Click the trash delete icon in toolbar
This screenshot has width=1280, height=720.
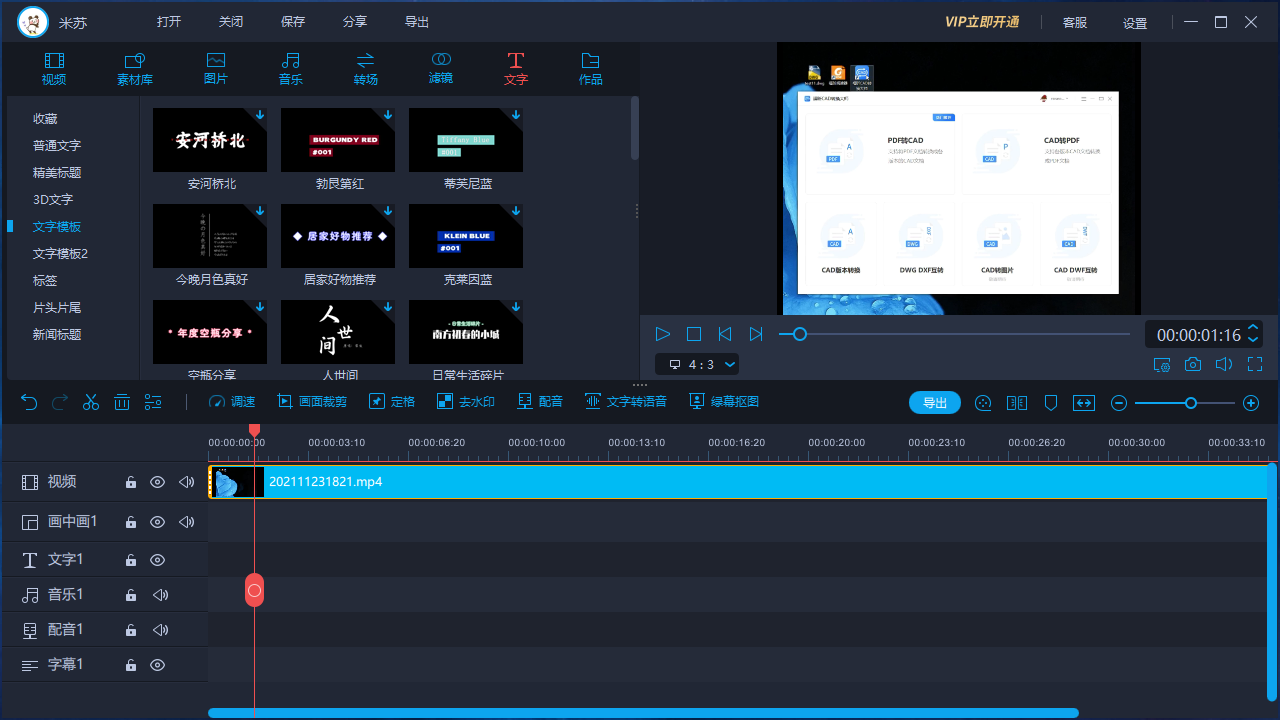tap(122, 402)
